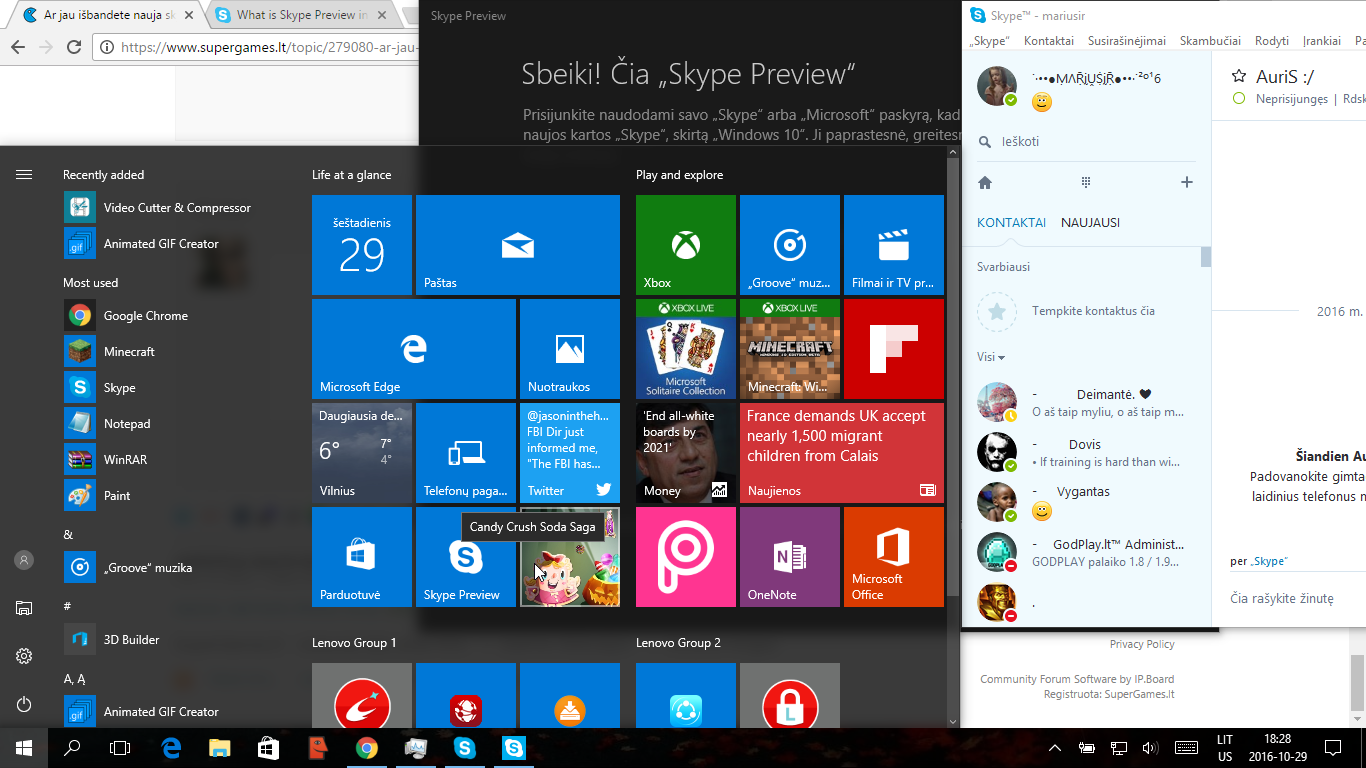Viewport: 1366px width, 768px height.
Task: Open the Susirašinėjimai menu
Action: [x=1127, y=41]
